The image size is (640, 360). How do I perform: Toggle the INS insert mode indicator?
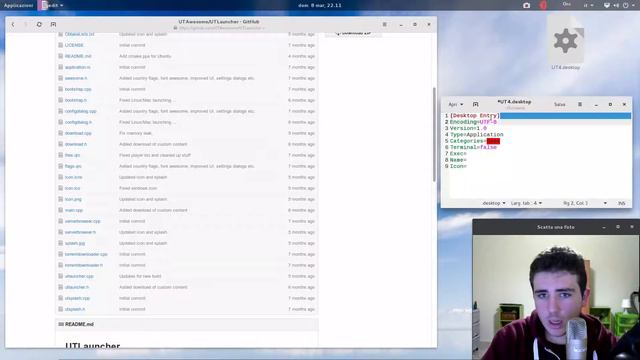pos(621,203)
